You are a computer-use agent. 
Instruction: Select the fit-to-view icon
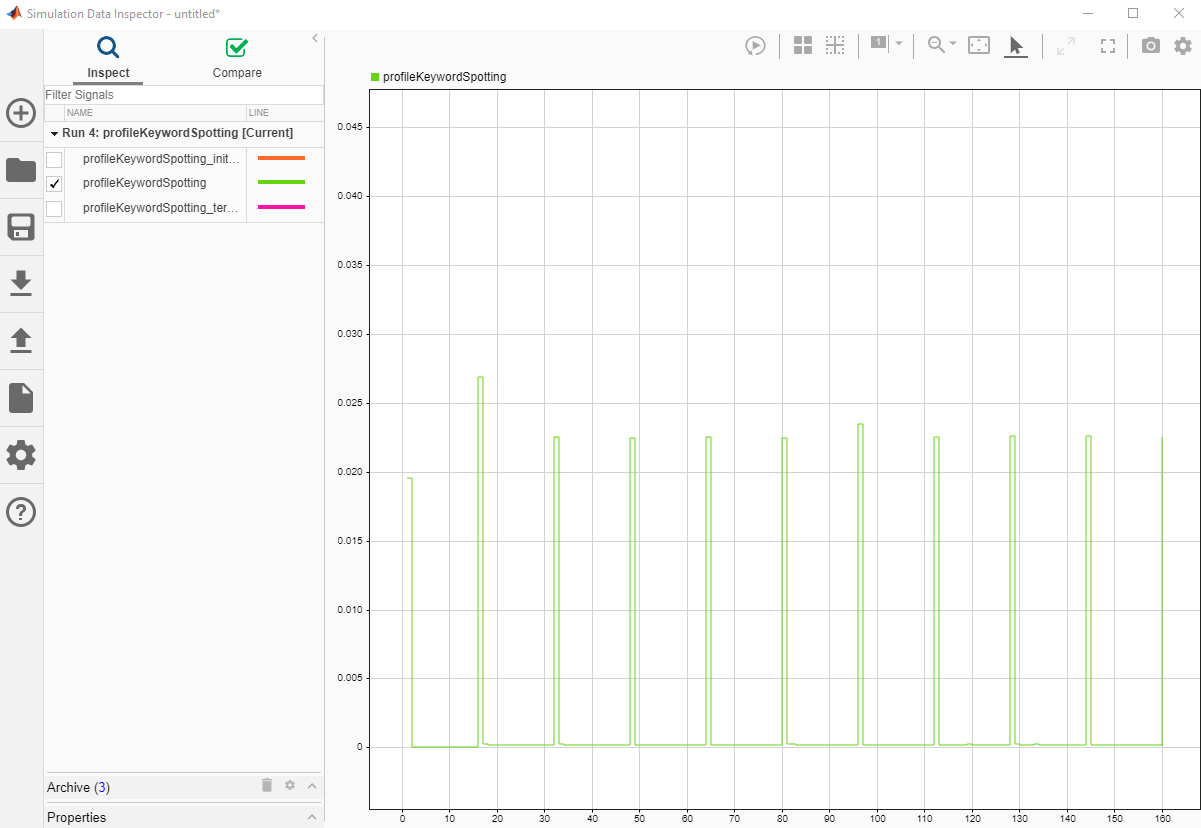coord(979,45)
